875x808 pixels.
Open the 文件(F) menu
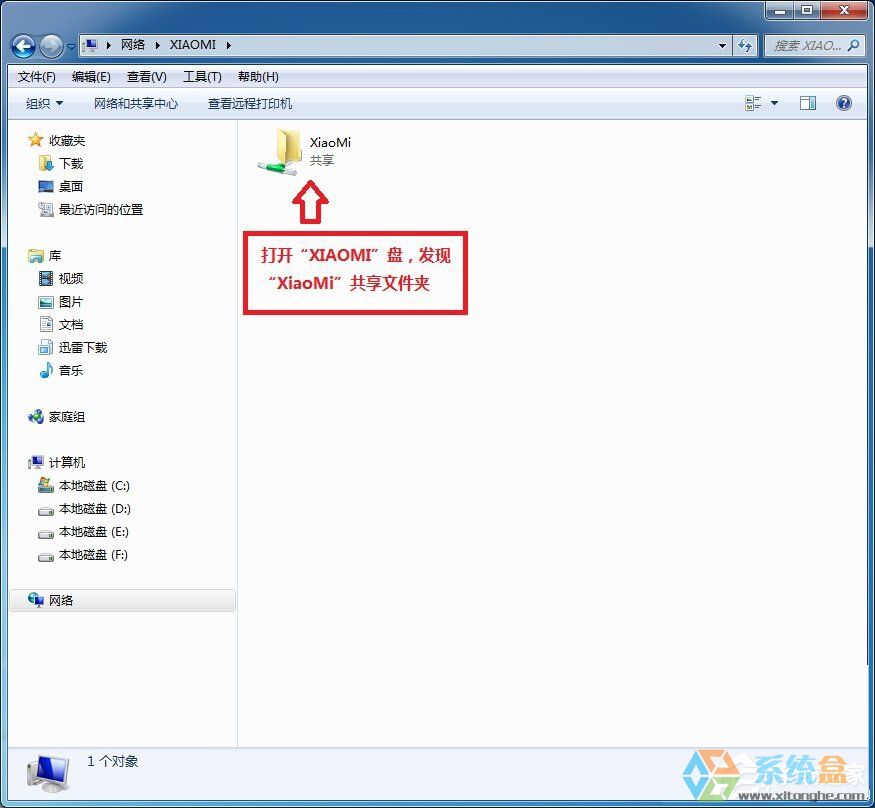coord(37,76)
